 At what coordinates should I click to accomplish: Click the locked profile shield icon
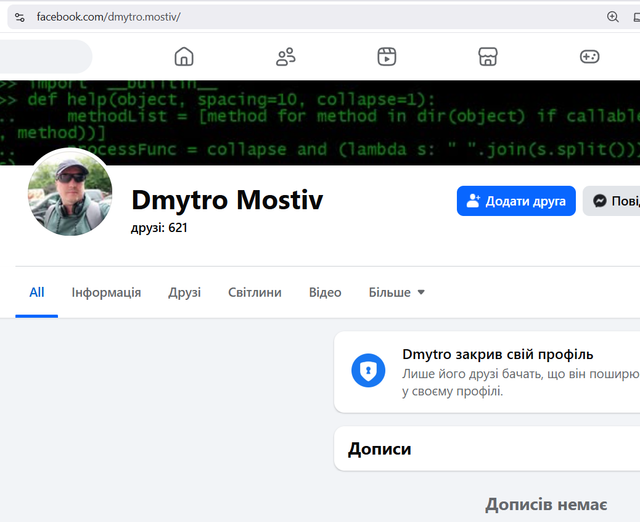point(368,370)
